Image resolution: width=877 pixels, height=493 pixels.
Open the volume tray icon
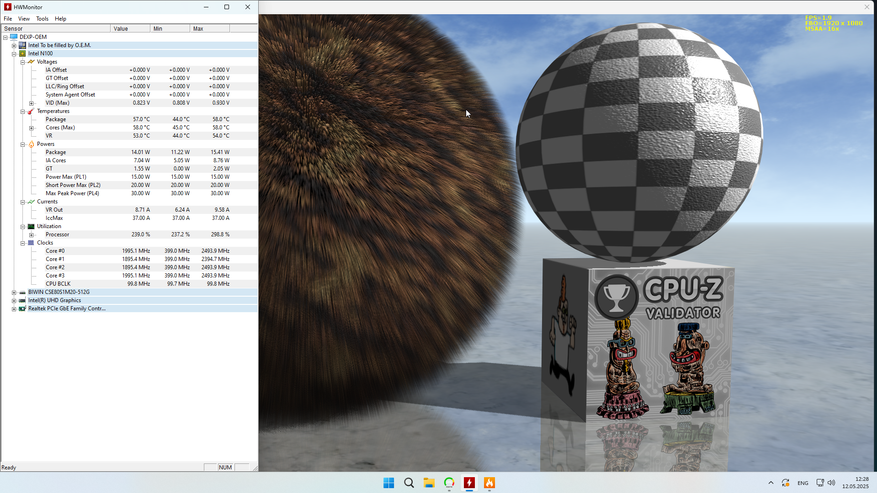[x=831, y=482]
